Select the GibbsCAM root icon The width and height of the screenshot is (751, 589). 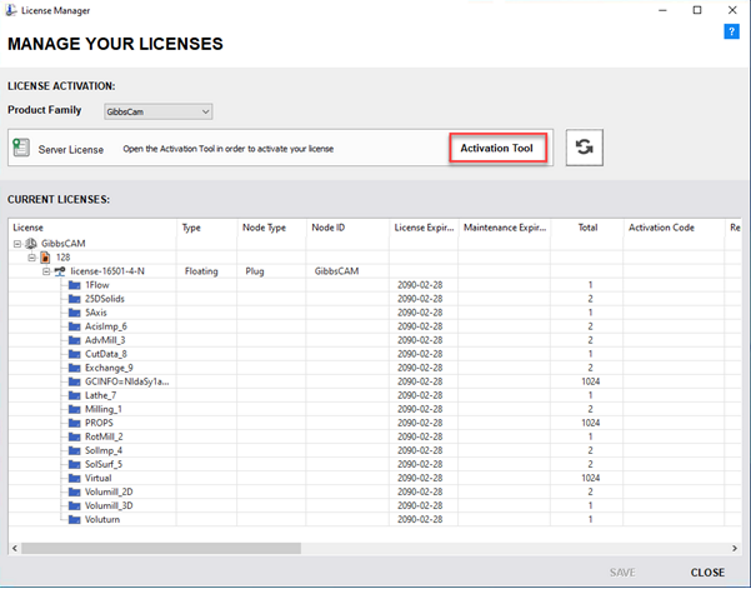[31, 243]
